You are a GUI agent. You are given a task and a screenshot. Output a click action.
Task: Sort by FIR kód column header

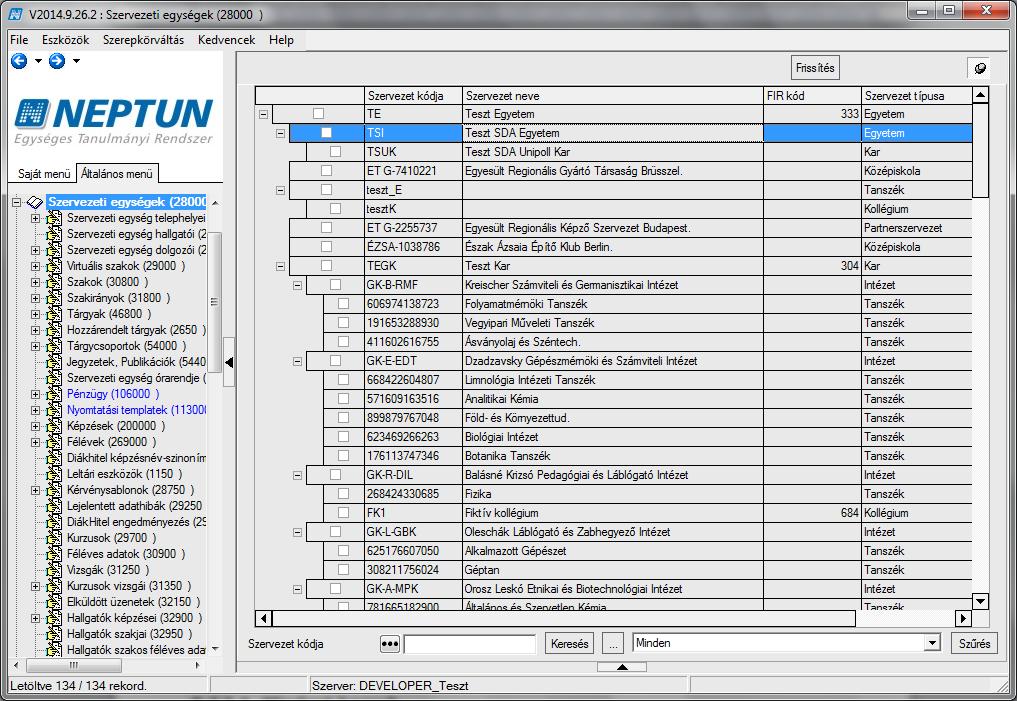point(812,95)
